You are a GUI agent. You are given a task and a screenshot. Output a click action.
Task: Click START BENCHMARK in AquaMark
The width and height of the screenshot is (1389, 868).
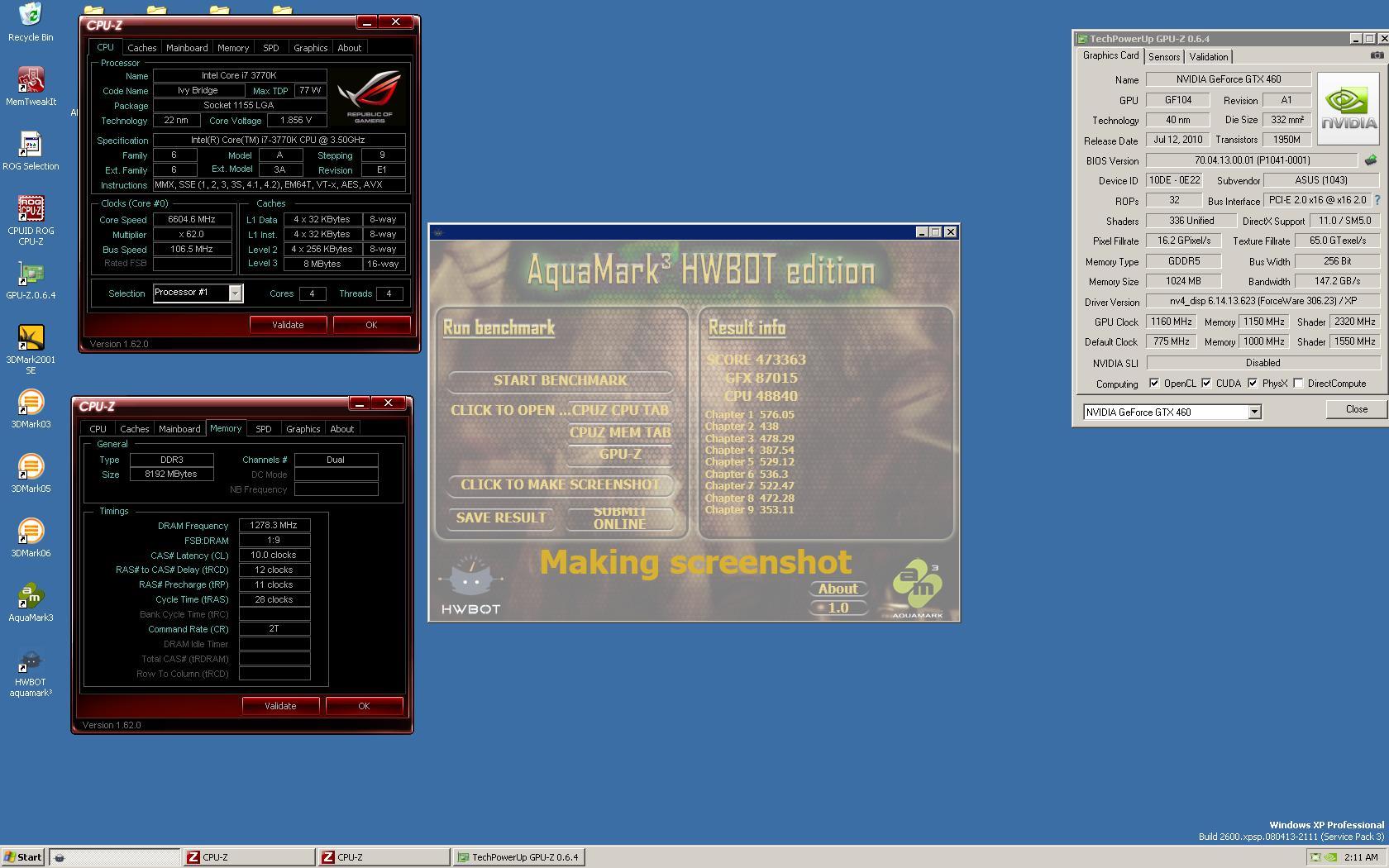tap(560, 380)
